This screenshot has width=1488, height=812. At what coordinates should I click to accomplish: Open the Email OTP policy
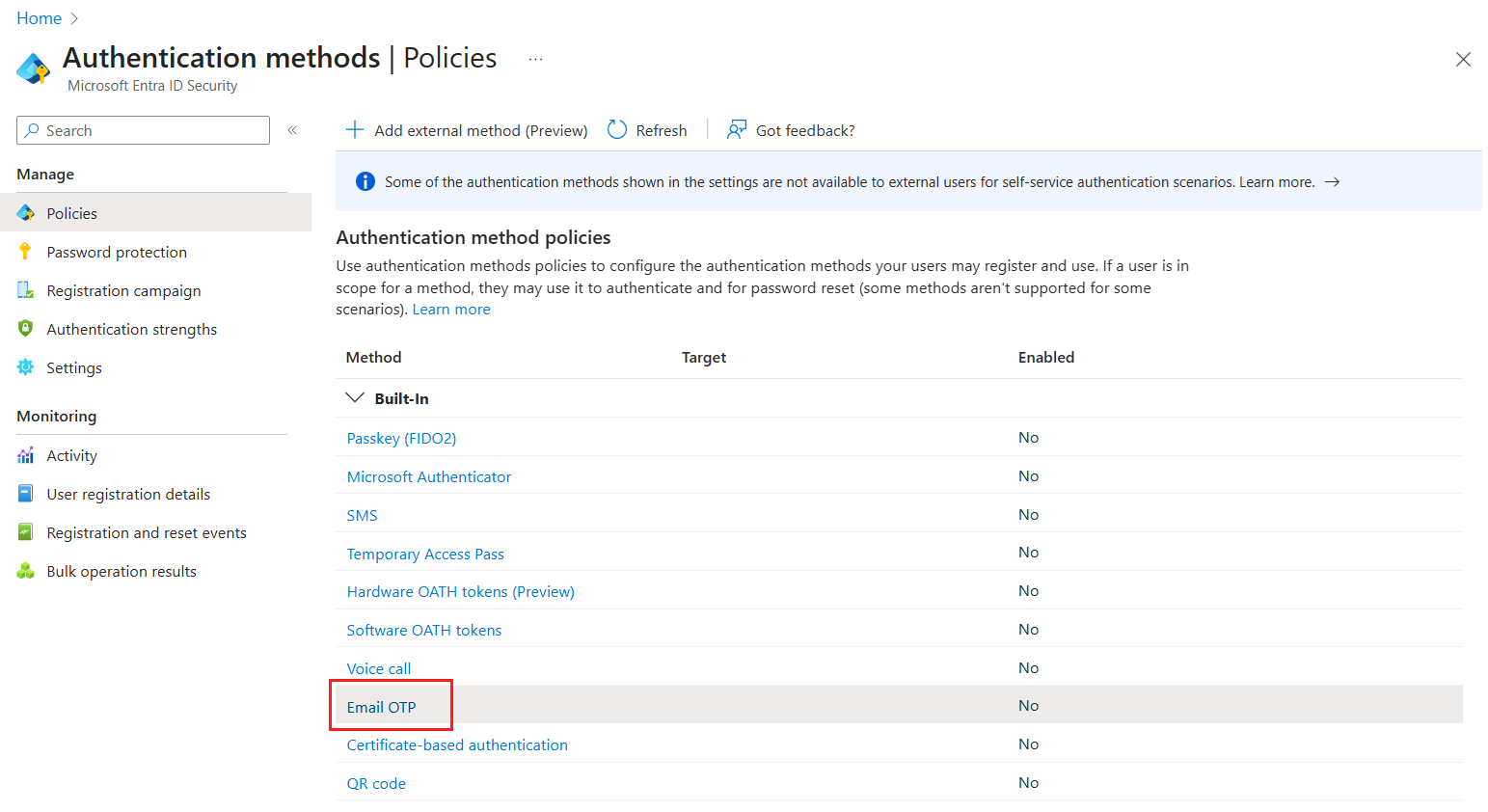coord(380,706)
